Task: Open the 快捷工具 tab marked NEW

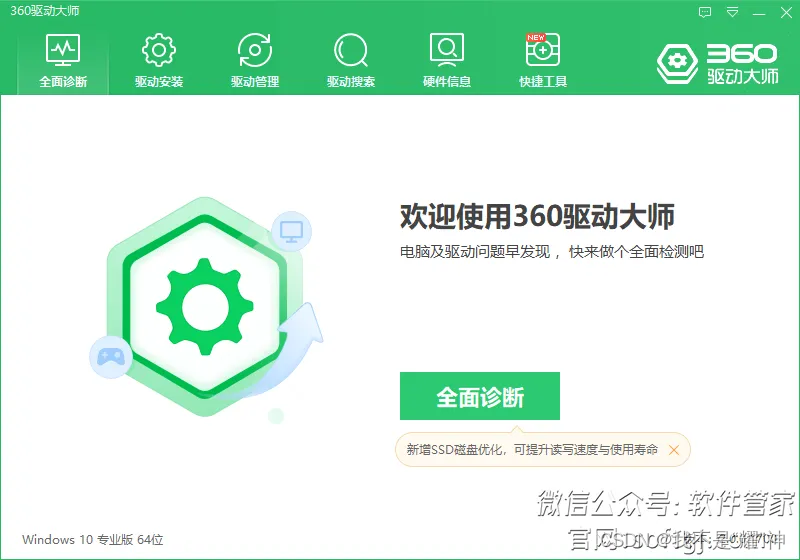Action: [x=542, y=60]
